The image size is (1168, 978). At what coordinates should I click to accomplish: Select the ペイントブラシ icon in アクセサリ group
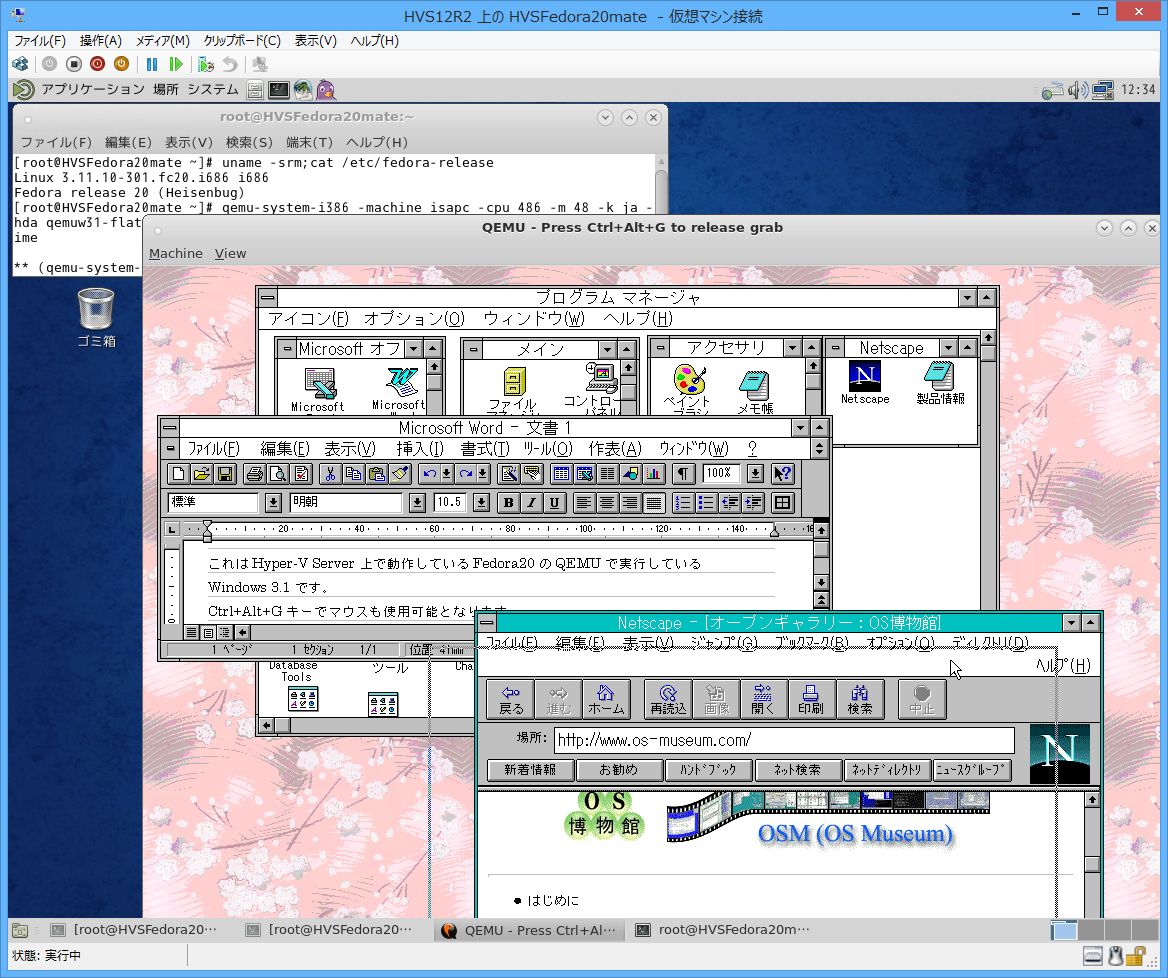pyautogui.click(x=689, y=387)
